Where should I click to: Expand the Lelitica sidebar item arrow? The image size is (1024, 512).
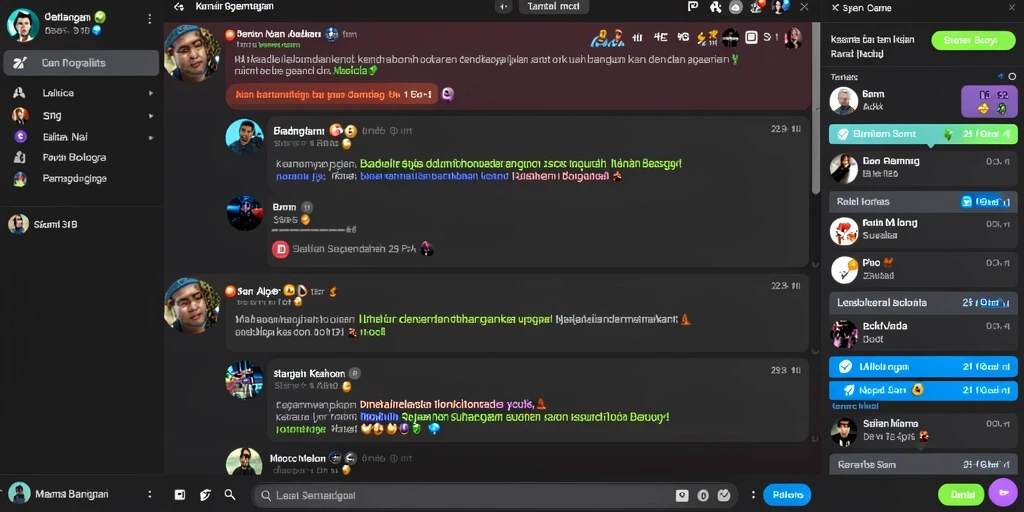[x=151, y=93]
